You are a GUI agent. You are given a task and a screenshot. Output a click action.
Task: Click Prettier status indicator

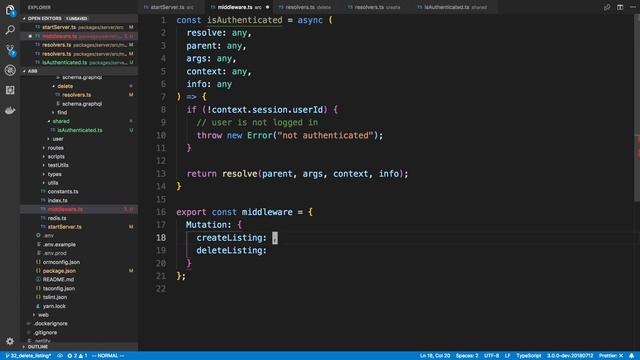pos(611,356)
